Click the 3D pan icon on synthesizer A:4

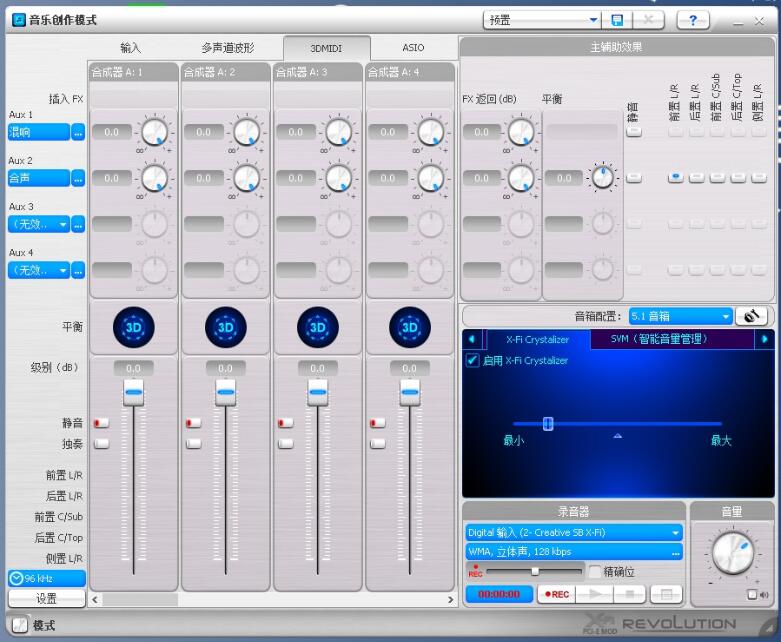tap(409, 327)
